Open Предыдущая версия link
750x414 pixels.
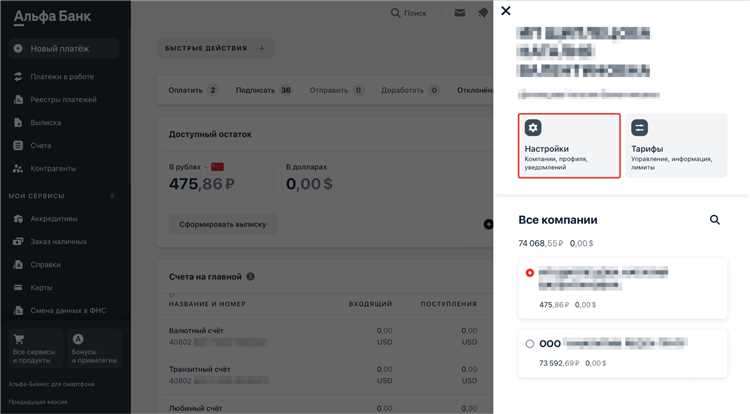(x=38, y=402)
